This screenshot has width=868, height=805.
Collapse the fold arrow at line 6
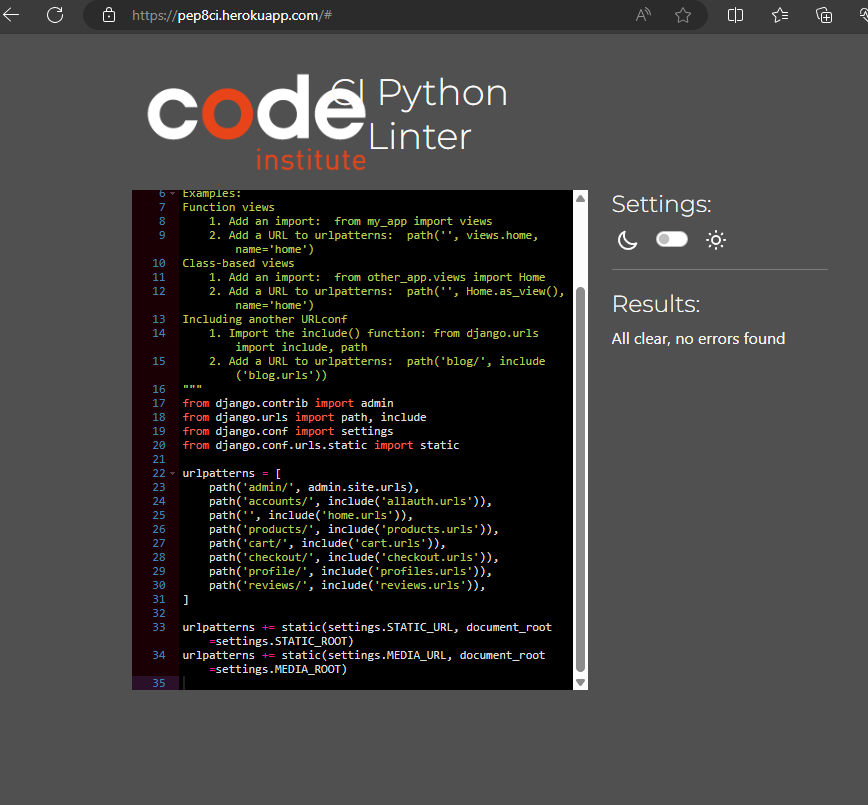pos(172,193)
